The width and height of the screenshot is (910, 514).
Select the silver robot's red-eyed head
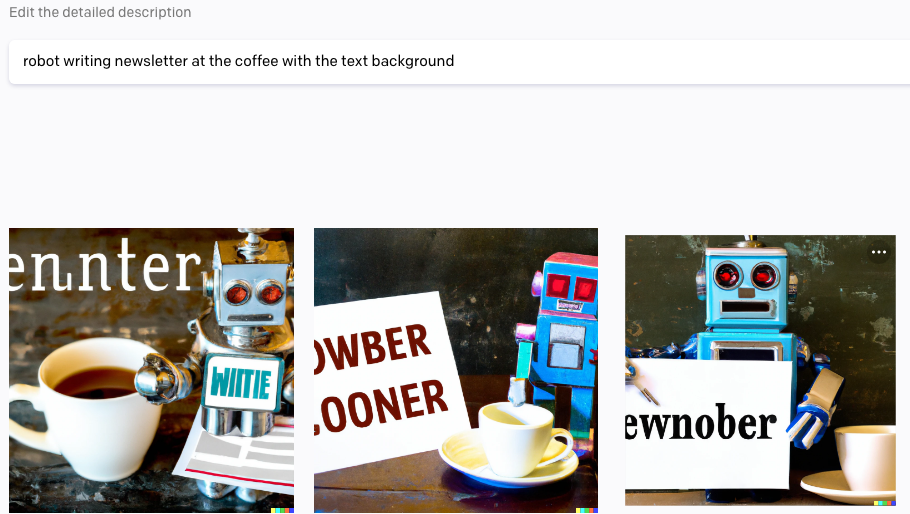[251, 291]
